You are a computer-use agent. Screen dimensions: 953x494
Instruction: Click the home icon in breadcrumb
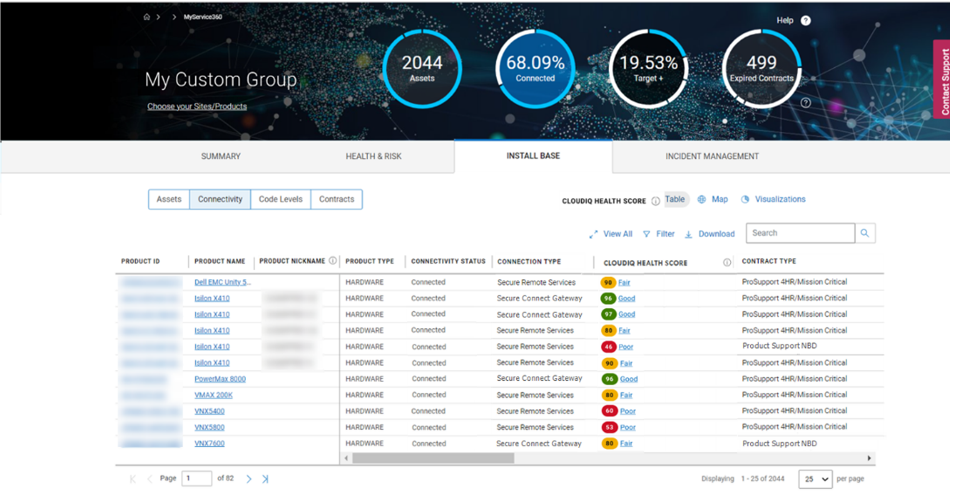tap(147, 17)
